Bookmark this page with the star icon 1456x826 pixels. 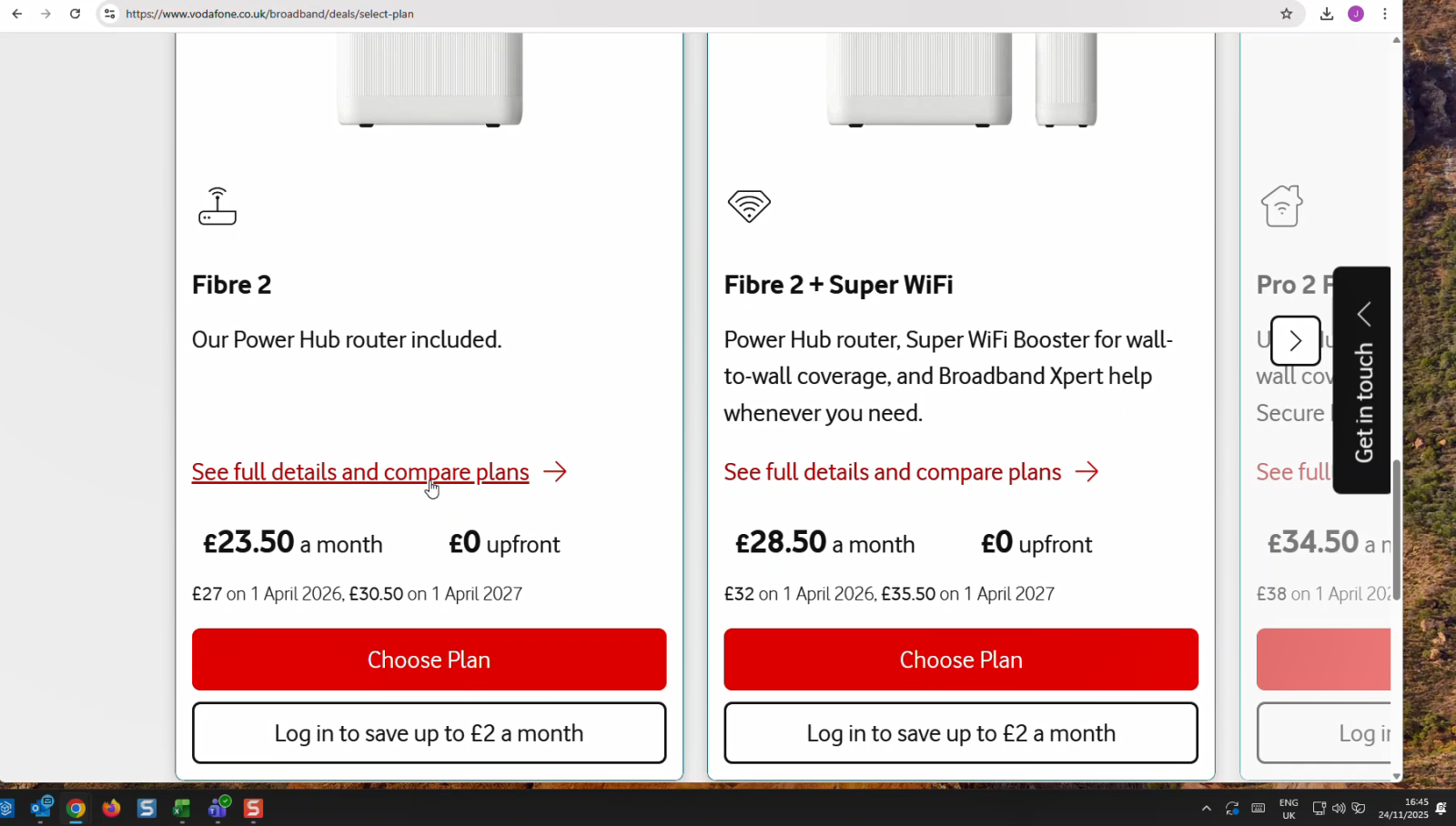click(x=1286, y=14)
